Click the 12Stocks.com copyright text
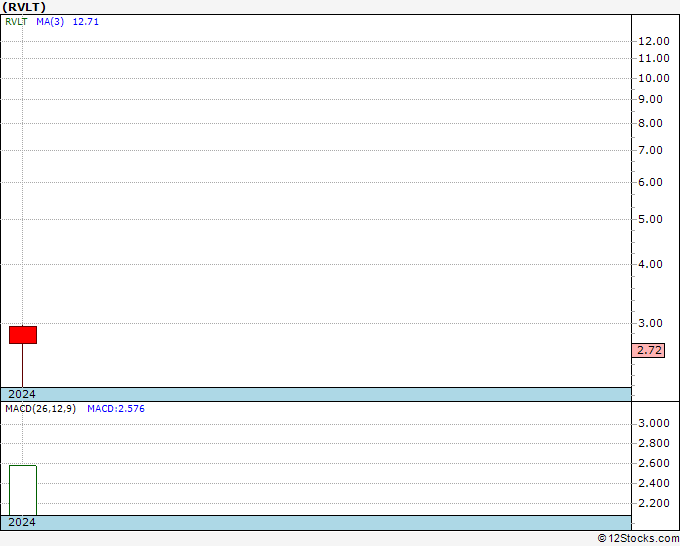This screenshot has height=546, width=680. coord(638,538)
